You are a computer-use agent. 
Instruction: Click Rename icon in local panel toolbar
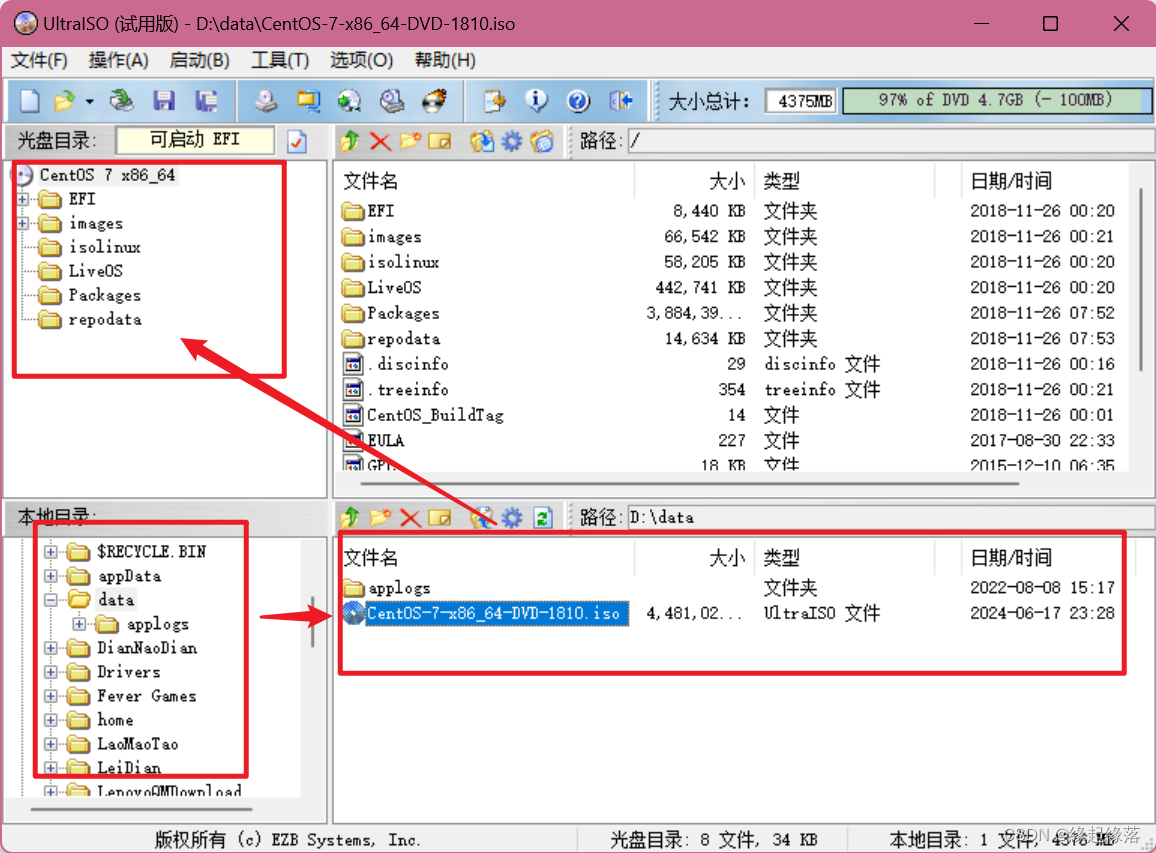click(439, 518)
